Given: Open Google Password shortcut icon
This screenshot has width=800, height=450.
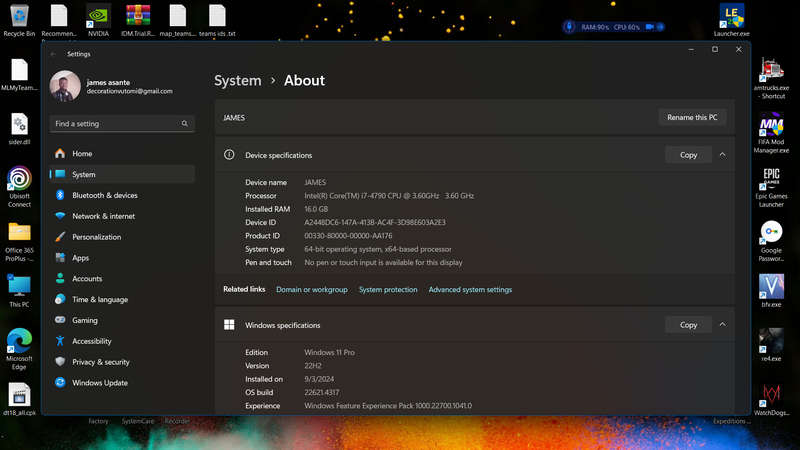Looking at the screenshot, I should click(771, 241).
